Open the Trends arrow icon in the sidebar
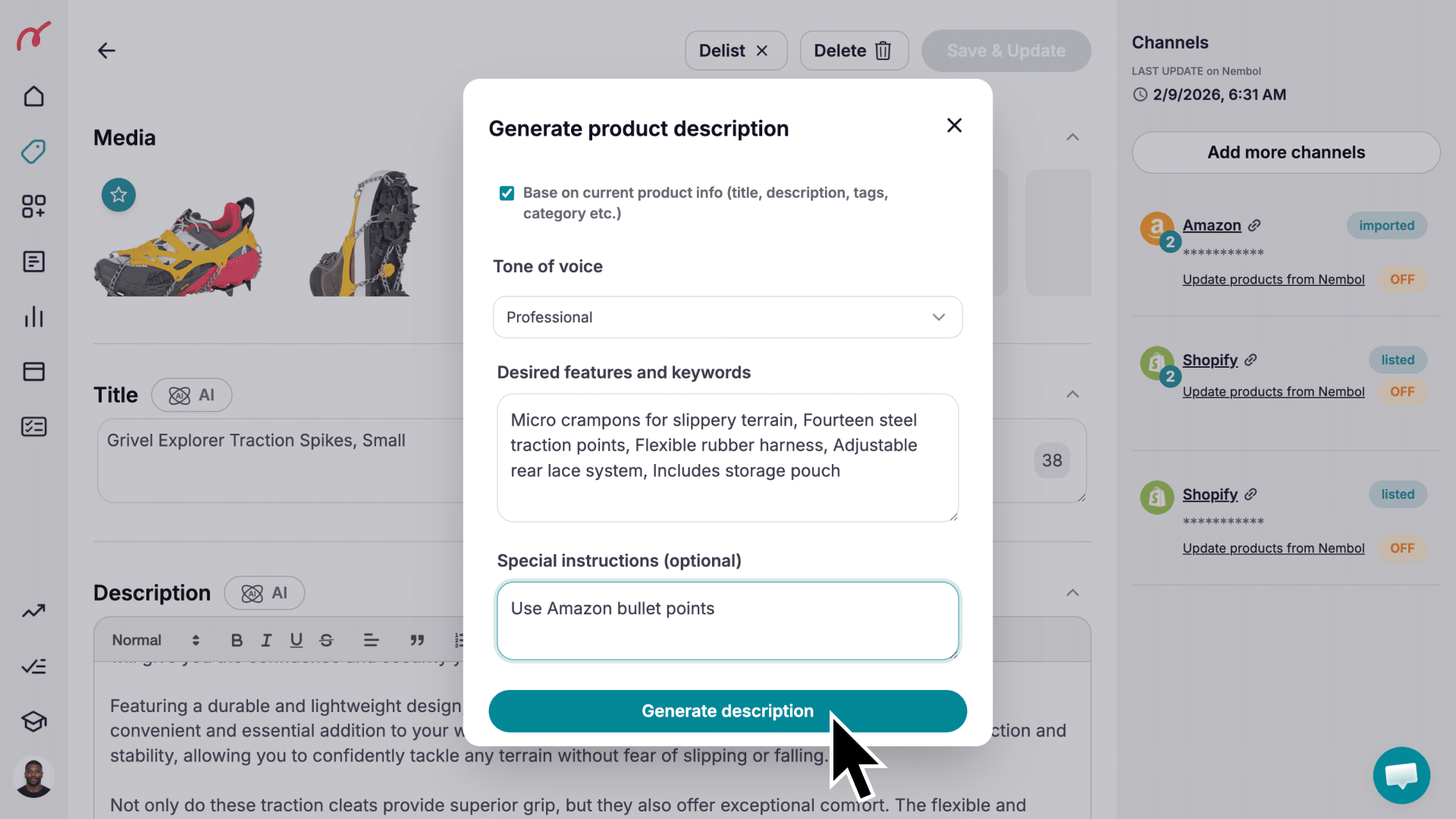Viewport: 1456px width, 819px height. pos(33,610)
